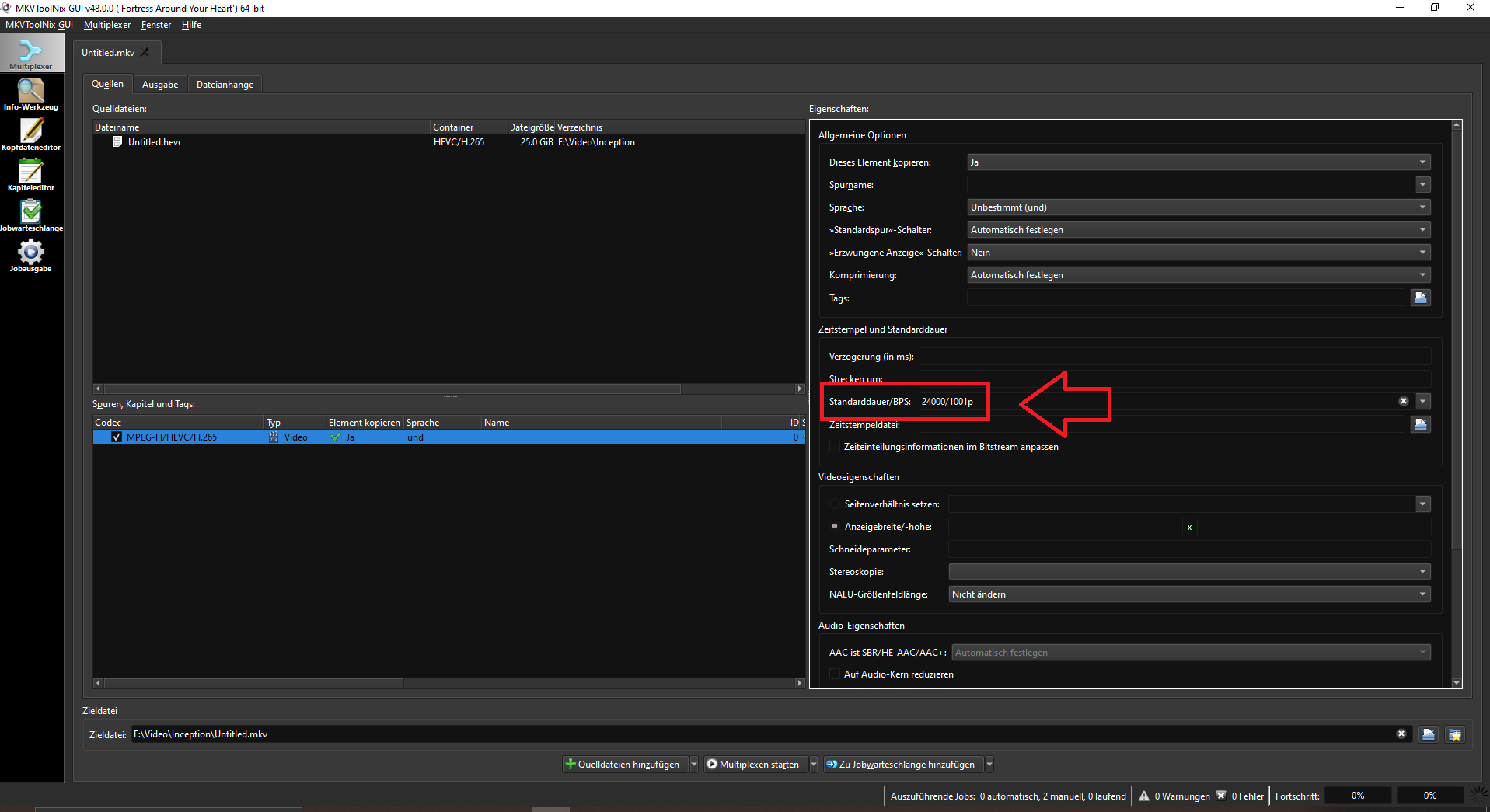Image resolution: width=1490 pixels, height=812 pixels.
Task: Open the Jobausgabe view
Action: pyautogui.click(x=31, y=255)
